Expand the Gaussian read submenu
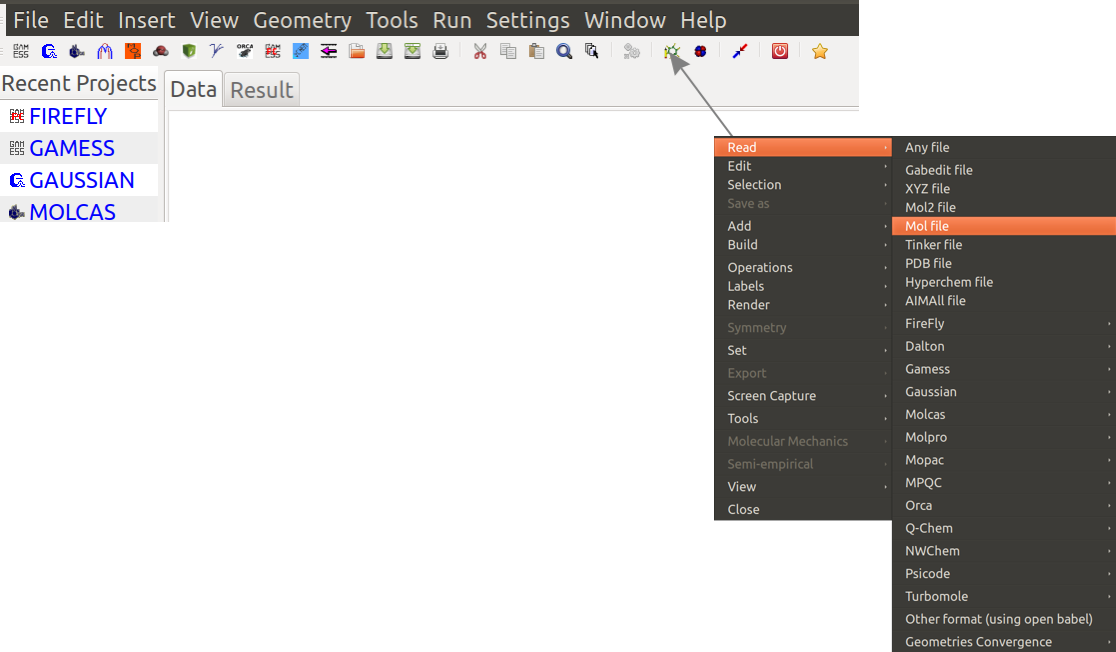Screen dimensions: 1116x652 pos(1004,391)
